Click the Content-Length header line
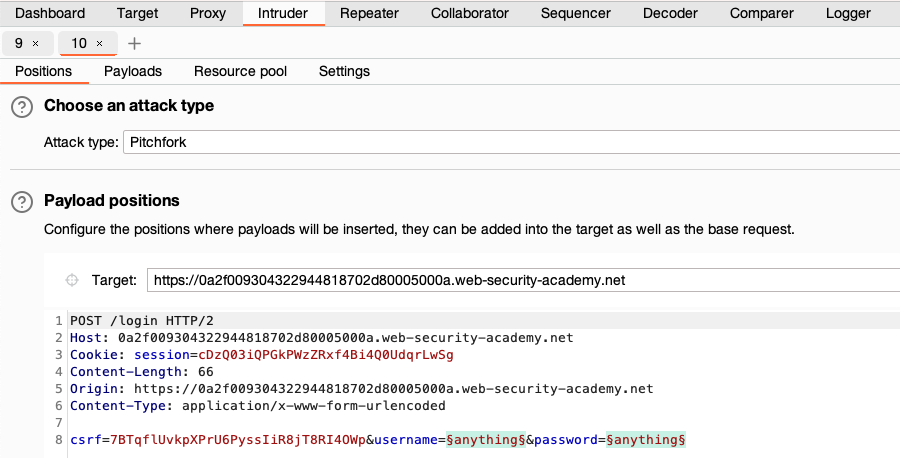The height and width of the screenshot is (458, 900). point(142,372)
